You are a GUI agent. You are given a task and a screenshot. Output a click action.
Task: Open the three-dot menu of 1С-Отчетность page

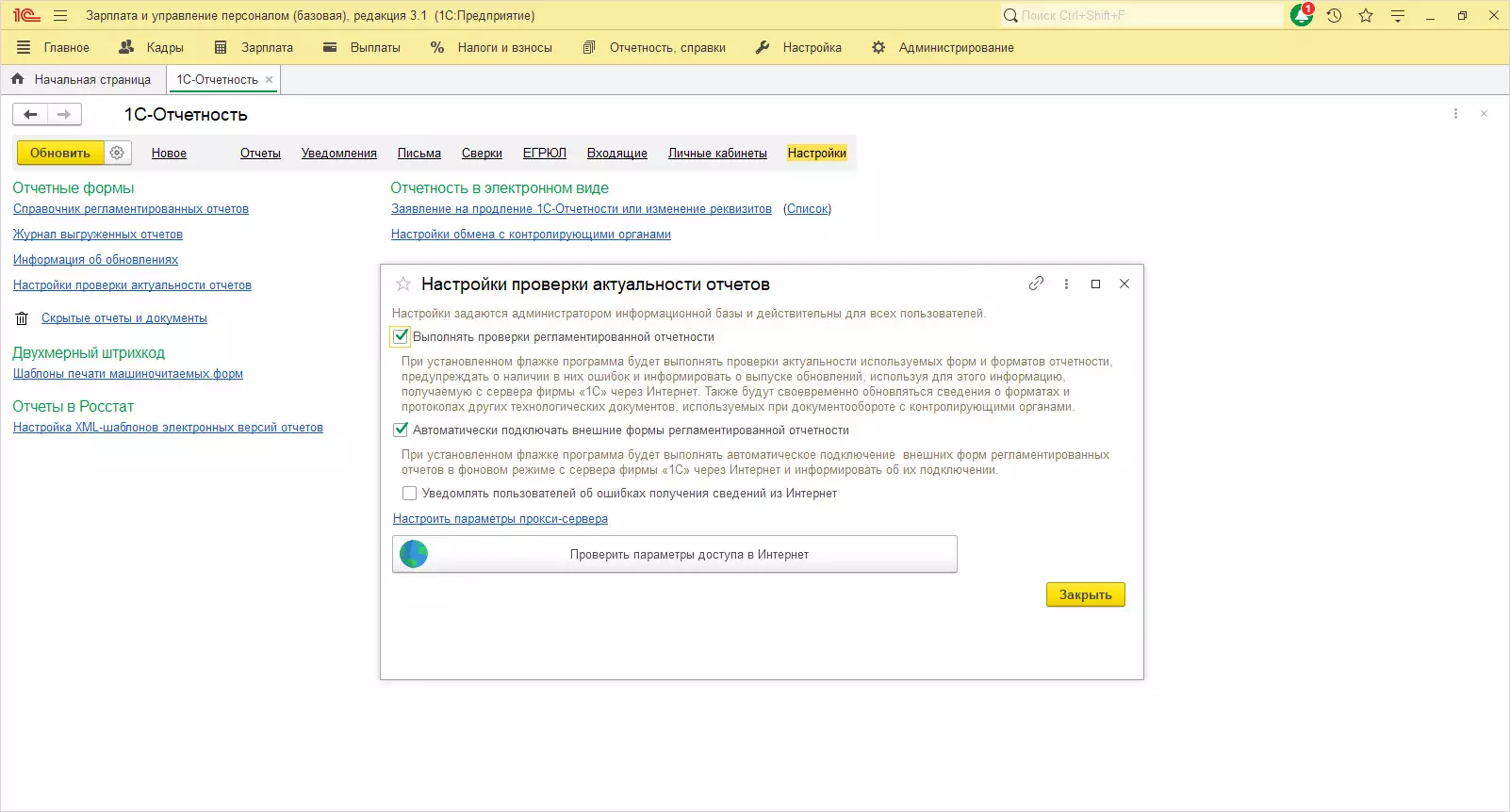pos(1455,114)
